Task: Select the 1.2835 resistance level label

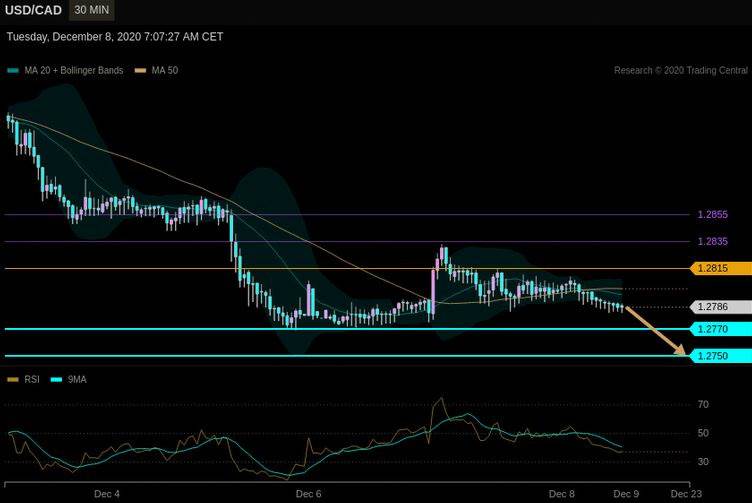Action: tap(712, 241)
